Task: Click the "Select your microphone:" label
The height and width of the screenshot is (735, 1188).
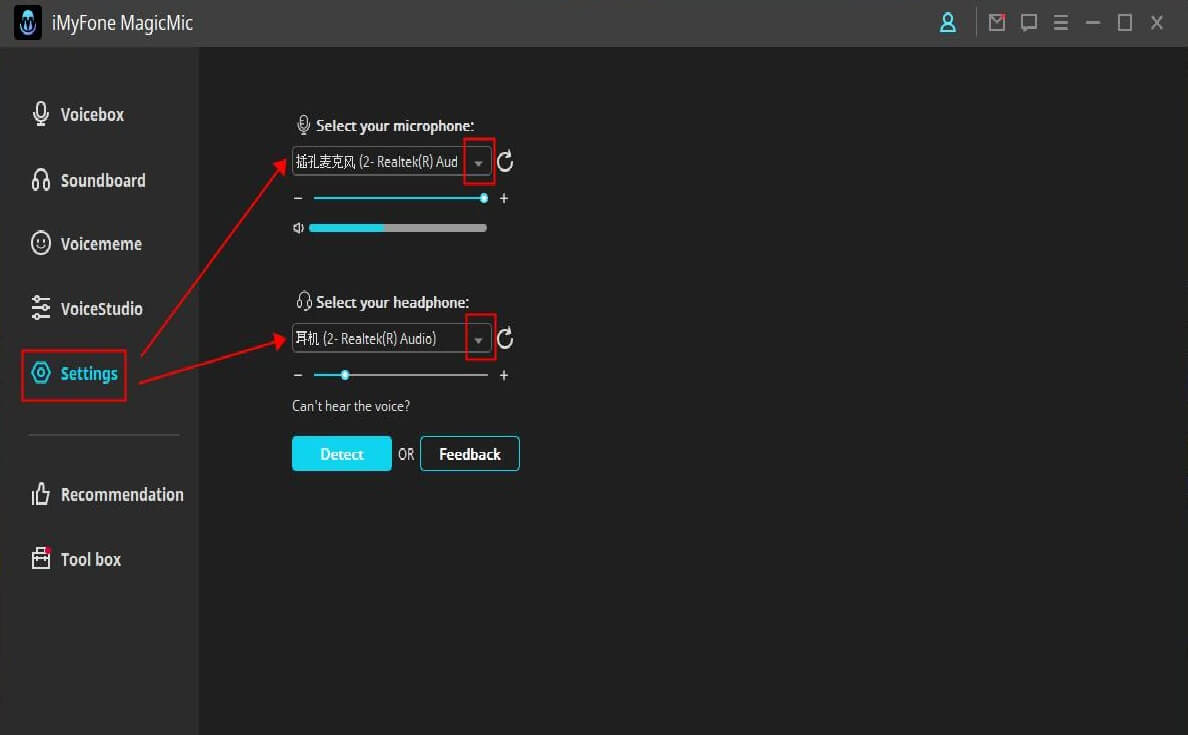Action: point(395,126)
